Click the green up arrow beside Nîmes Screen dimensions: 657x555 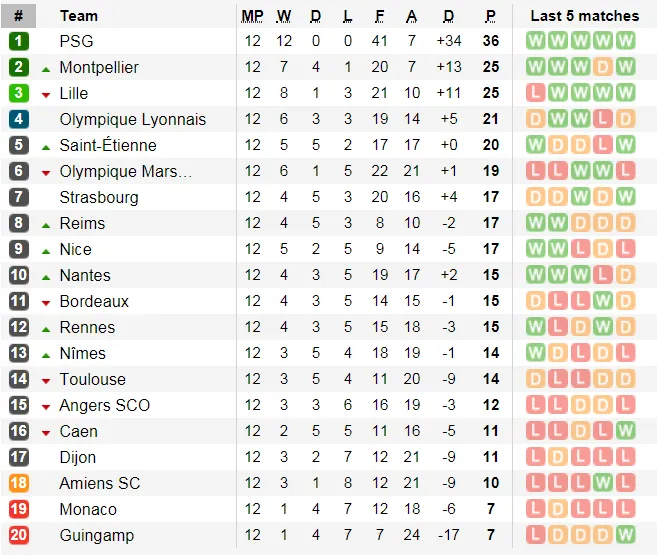click(46, 354)
